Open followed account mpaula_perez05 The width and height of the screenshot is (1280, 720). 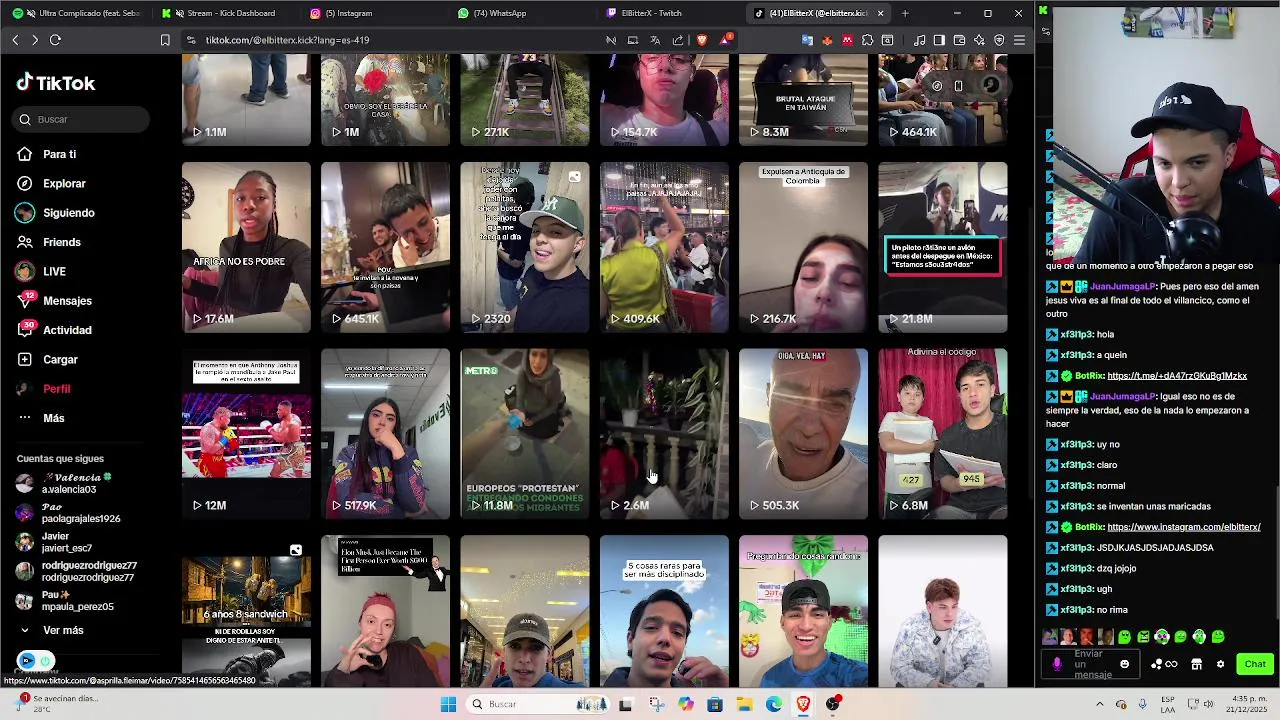coord(65,600)
